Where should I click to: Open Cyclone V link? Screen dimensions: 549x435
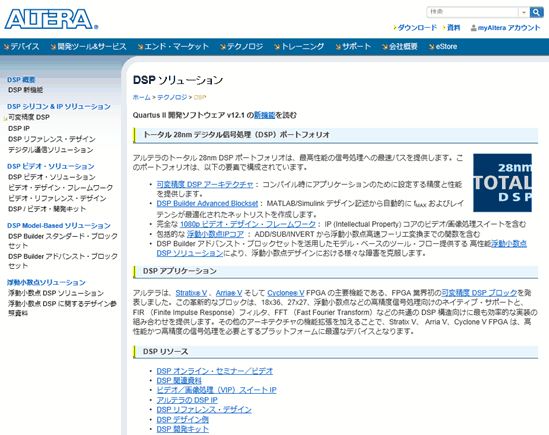(286, 293)
